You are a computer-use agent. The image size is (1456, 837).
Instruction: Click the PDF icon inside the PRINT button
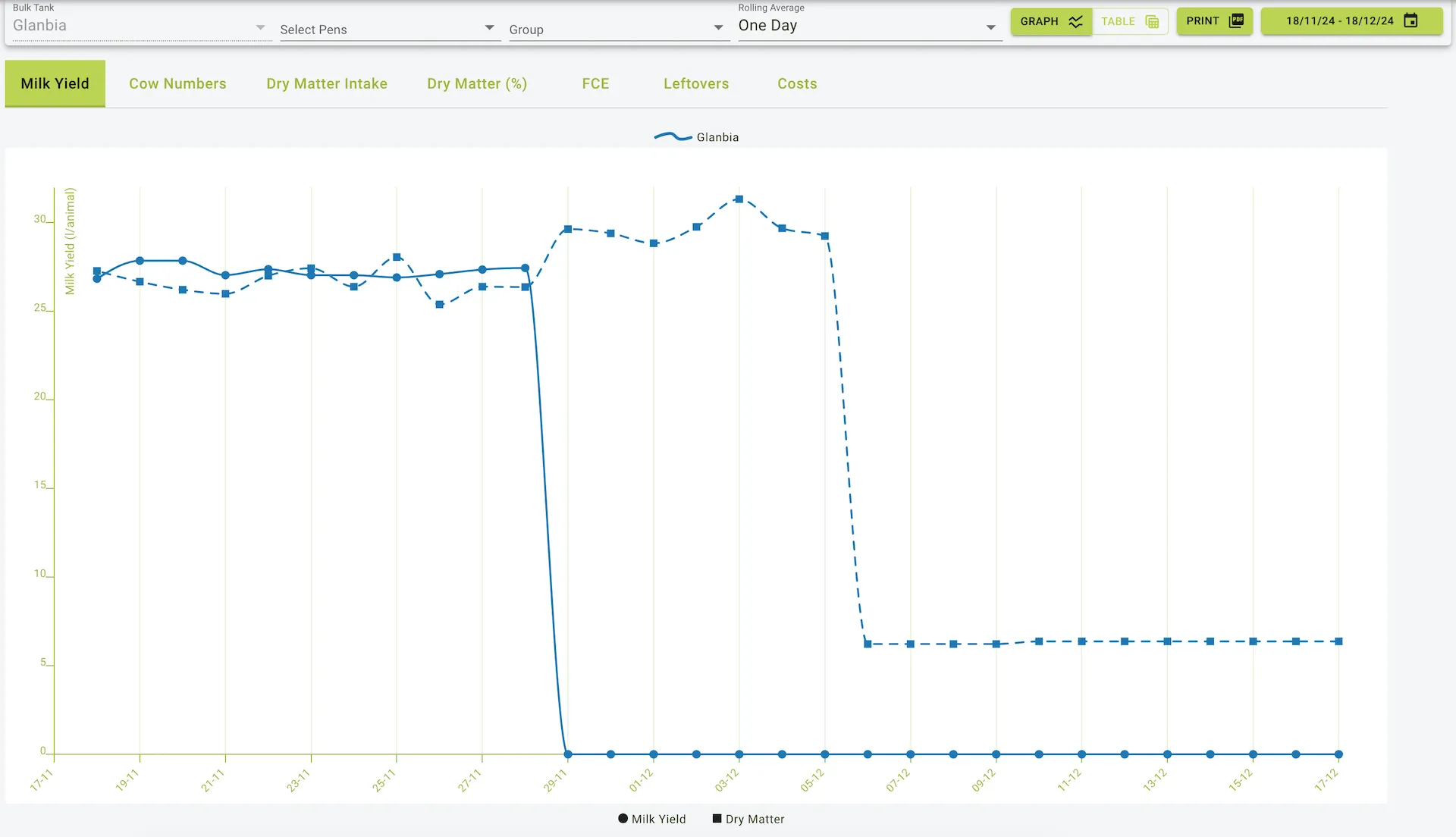(1235, 20)
